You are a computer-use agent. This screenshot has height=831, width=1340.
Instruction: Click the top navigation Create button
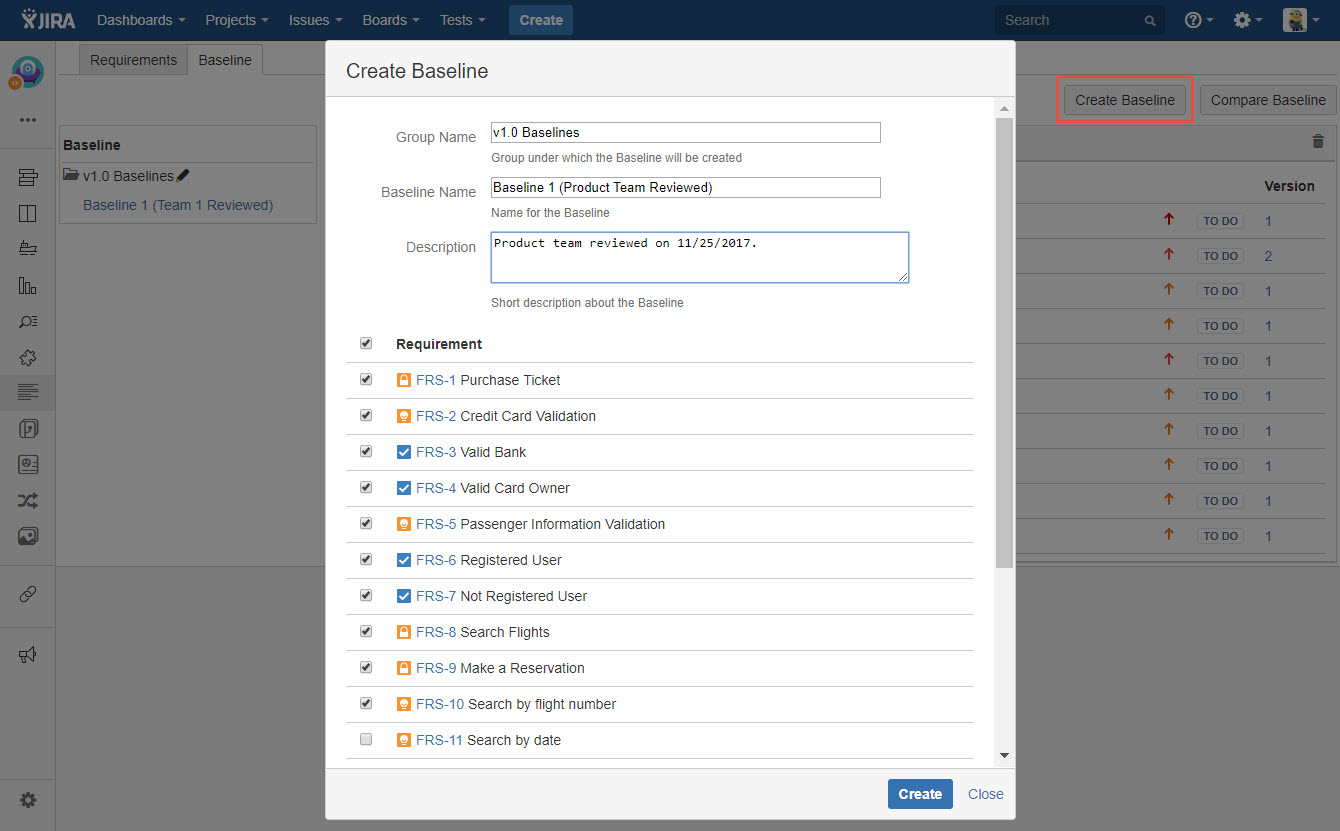pyautogui.click(x=541, y=20)
